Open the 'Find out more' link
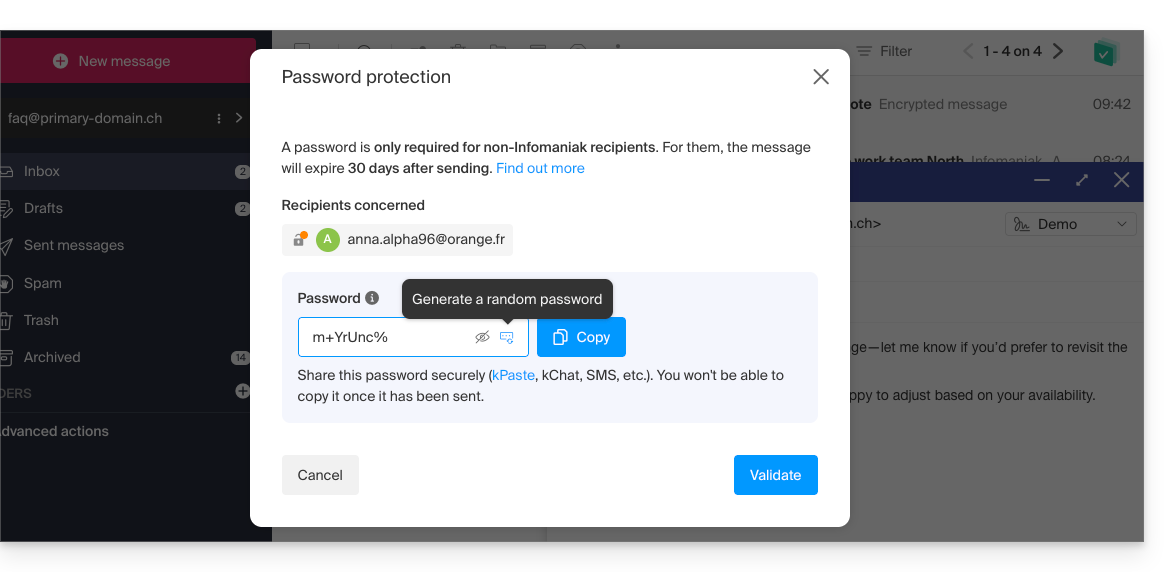 point(540,168)
